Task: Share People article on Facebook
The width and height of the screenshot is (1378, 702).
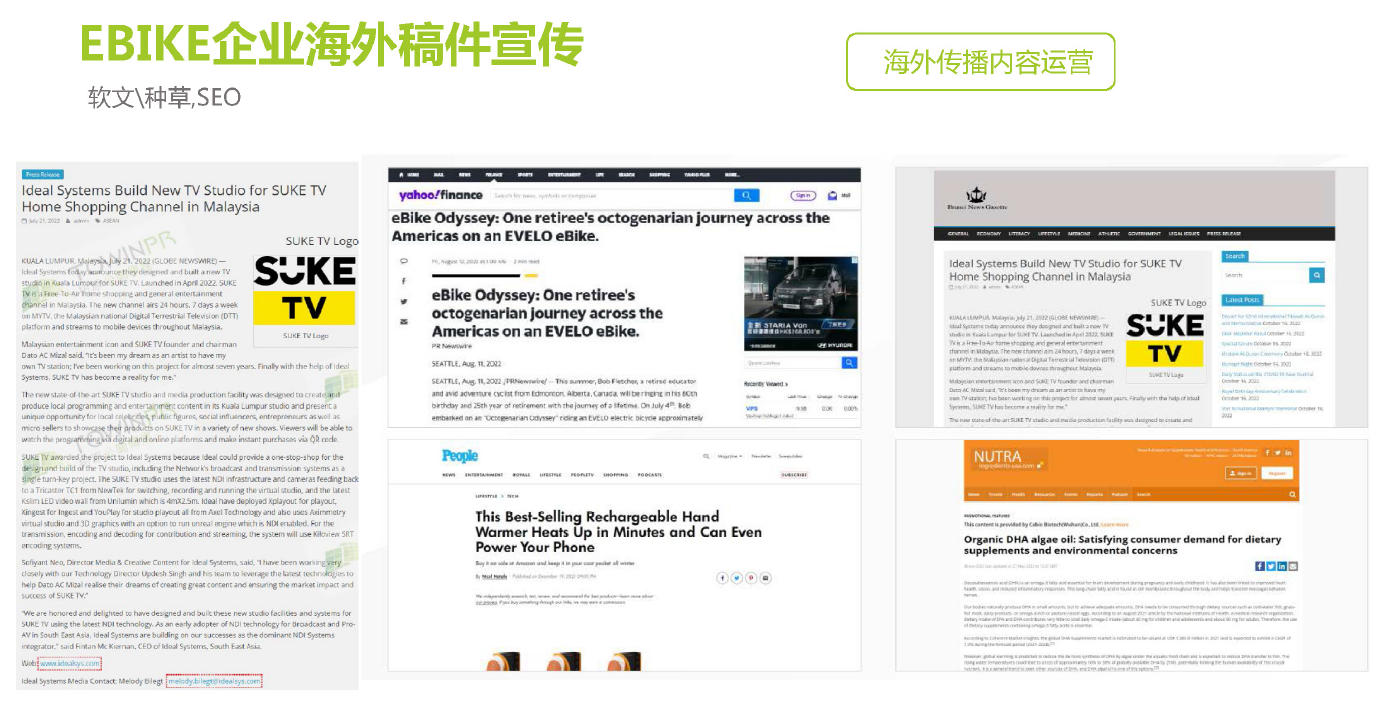Action: pos(723,578)
